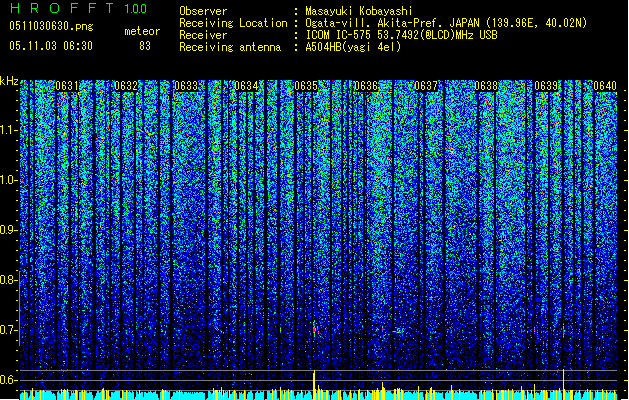
Task: Click the 0635 time marker
Action: (x=306, y=86)
